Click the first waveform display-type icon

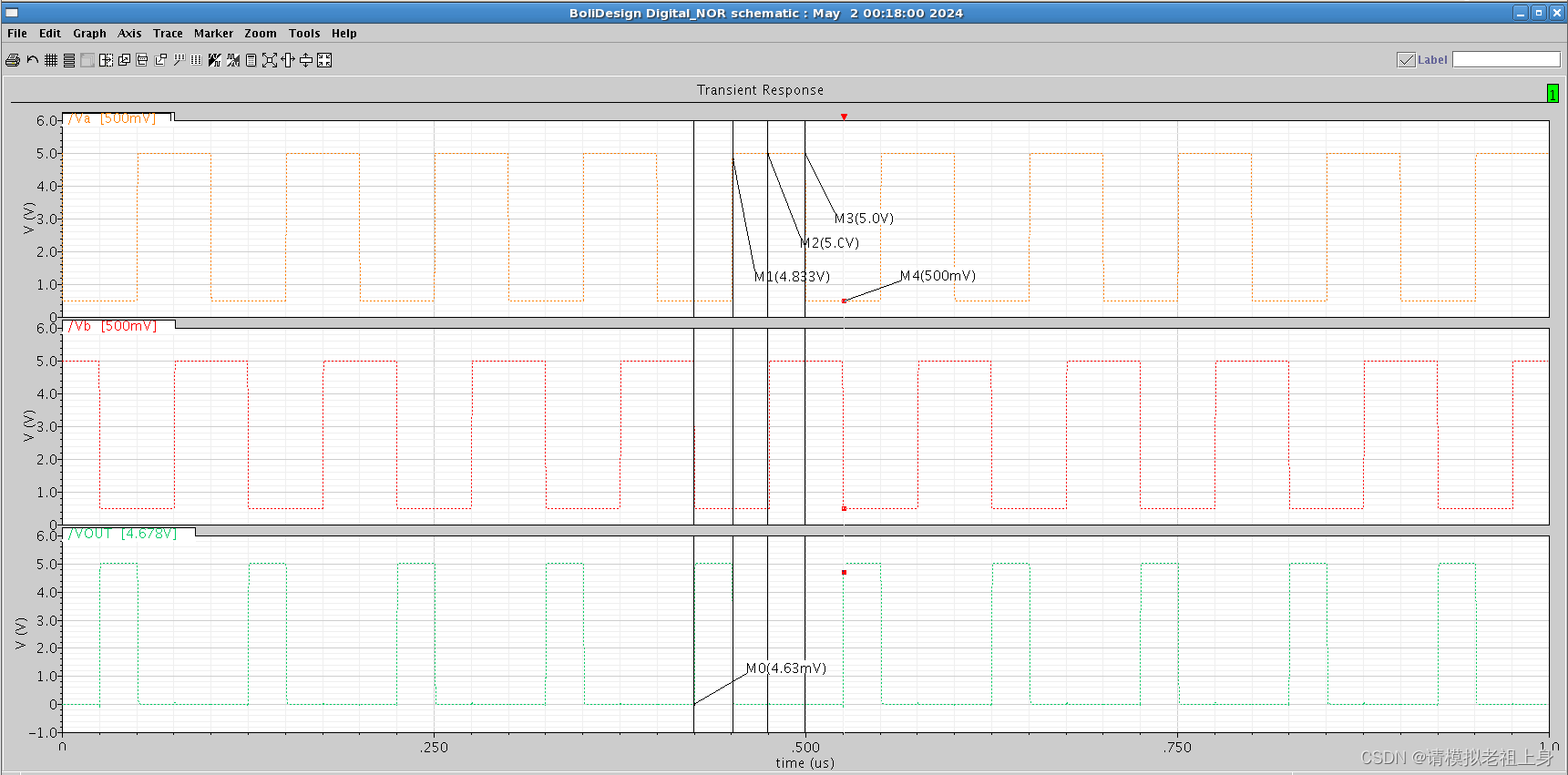[215, 60]
